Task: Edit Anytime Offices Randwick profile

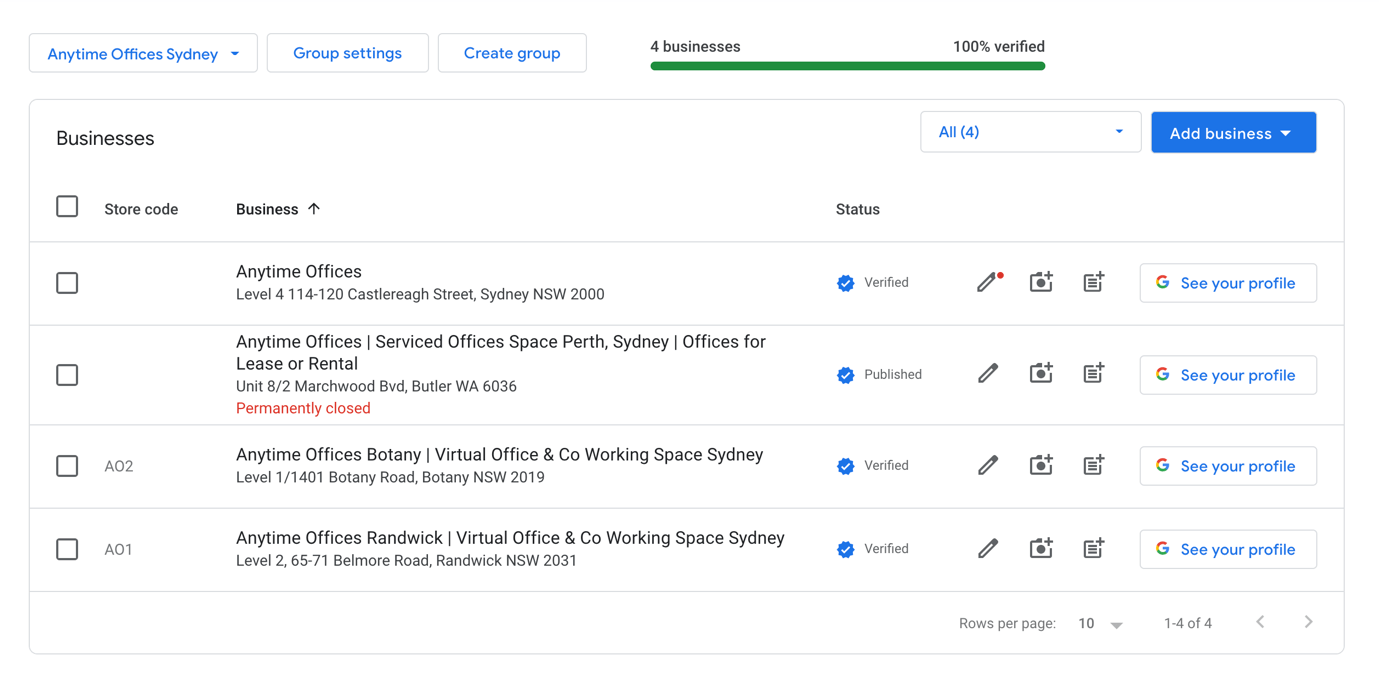Action: coord(988,549)
